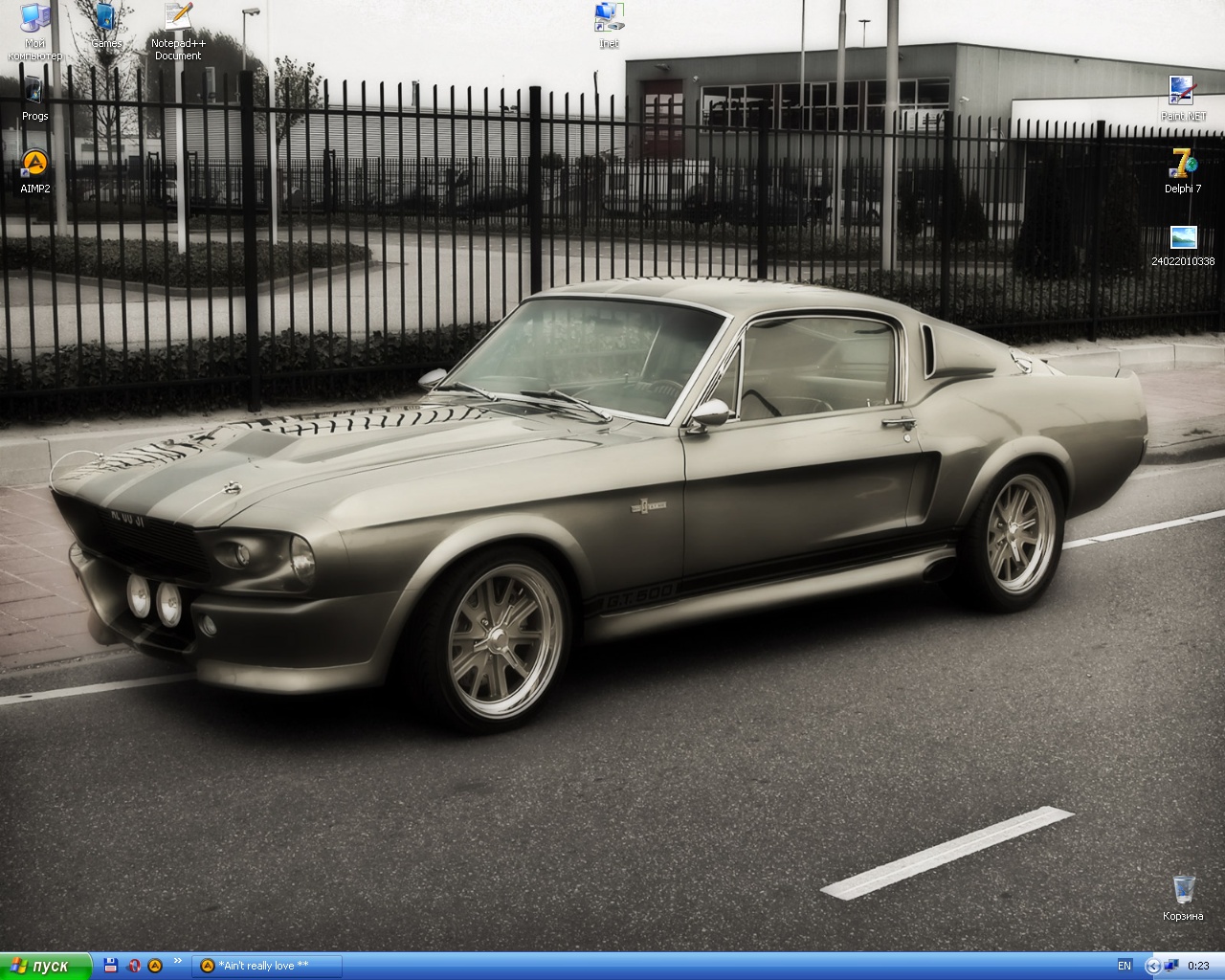Select the Notepad++ Document icon
The width and height of the screenshot is (1225, 980).
click(178, 19)
